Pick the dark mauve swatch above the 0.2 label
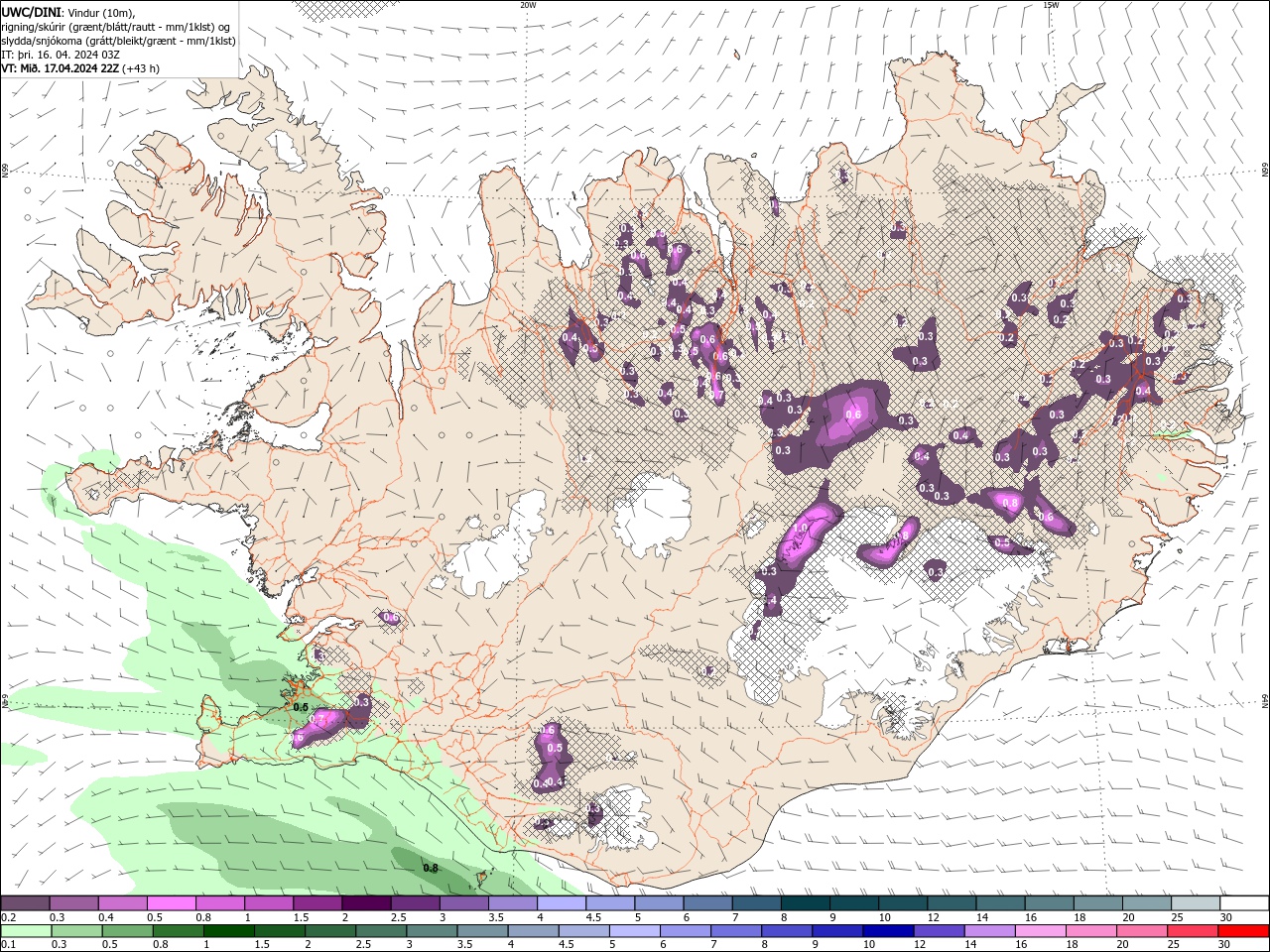Image resolution: width=1270 pixels, height=952 pixels. [25, 903]
